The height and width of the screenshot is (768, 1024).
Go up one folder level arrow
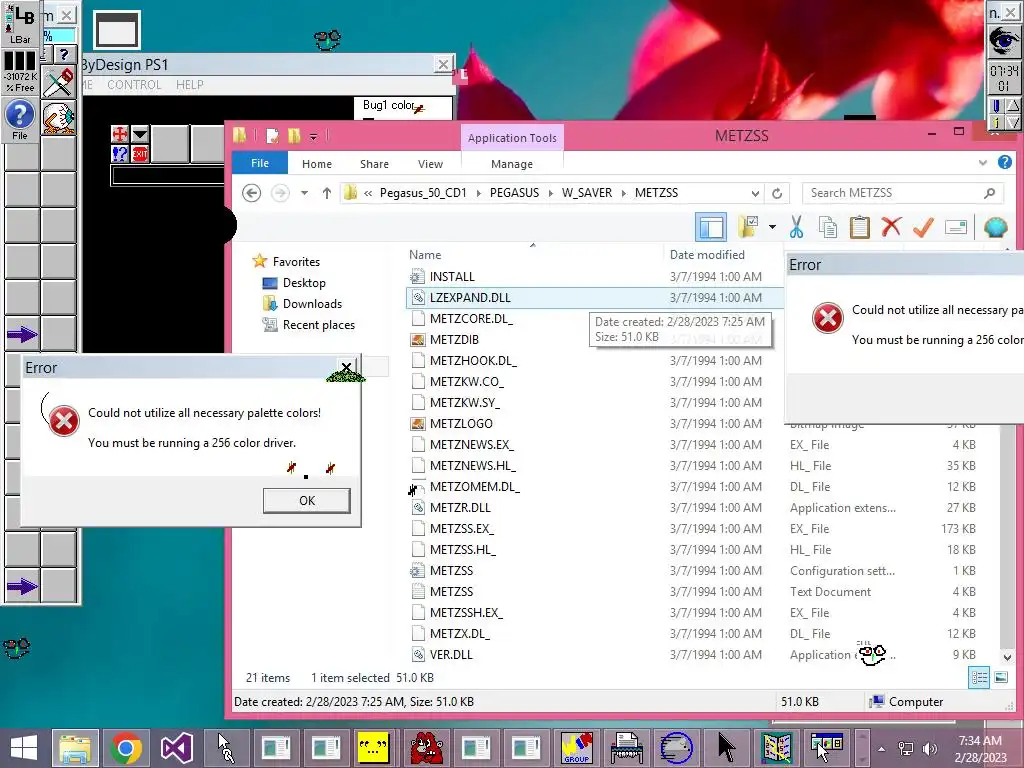327,193
